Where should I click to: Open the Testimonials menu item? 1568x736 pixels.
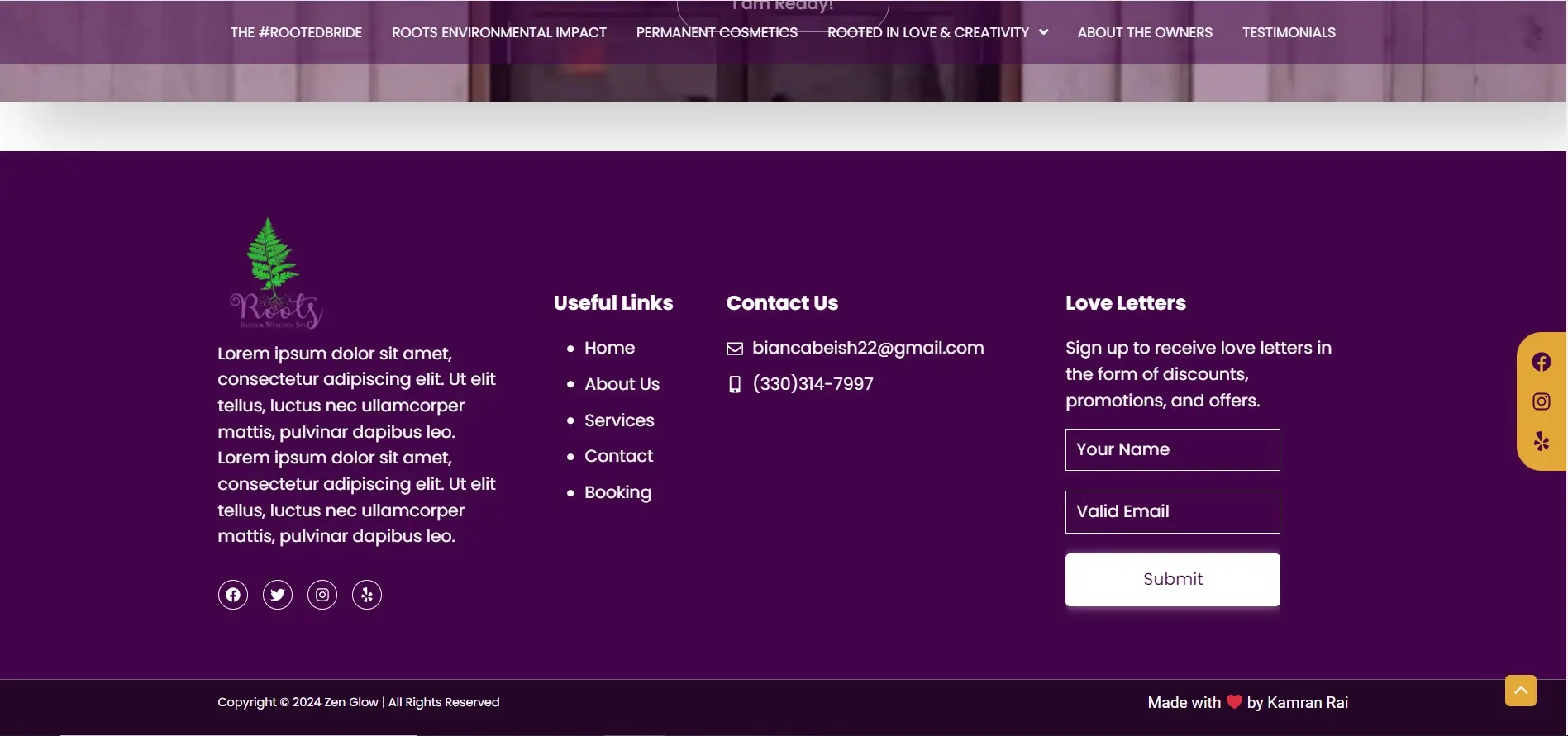tap(1288, 32)
